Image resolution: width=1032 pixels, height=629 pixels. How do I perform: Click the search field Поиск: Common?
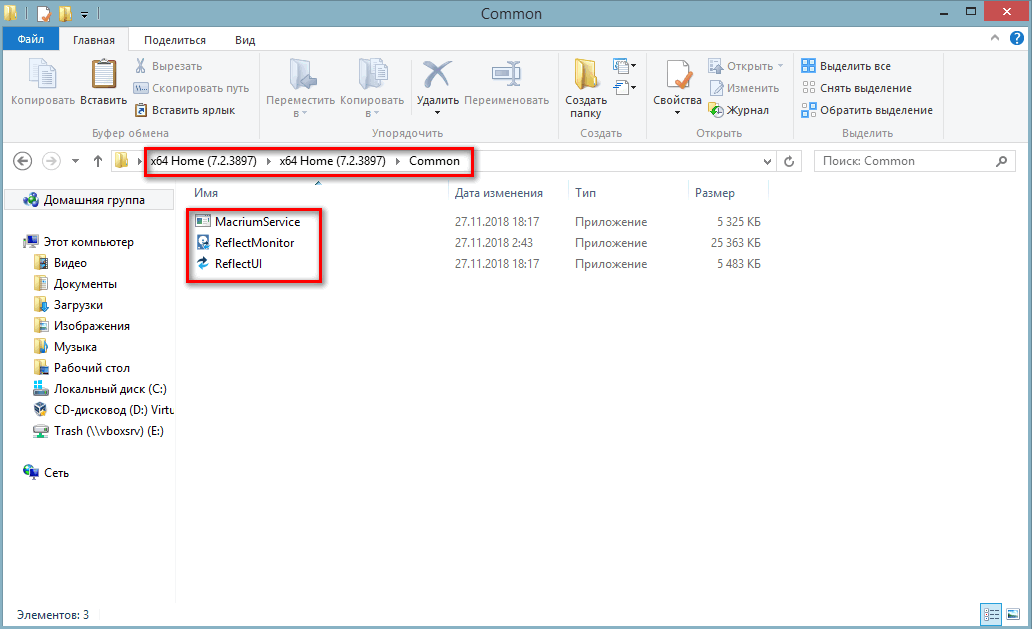905,161
